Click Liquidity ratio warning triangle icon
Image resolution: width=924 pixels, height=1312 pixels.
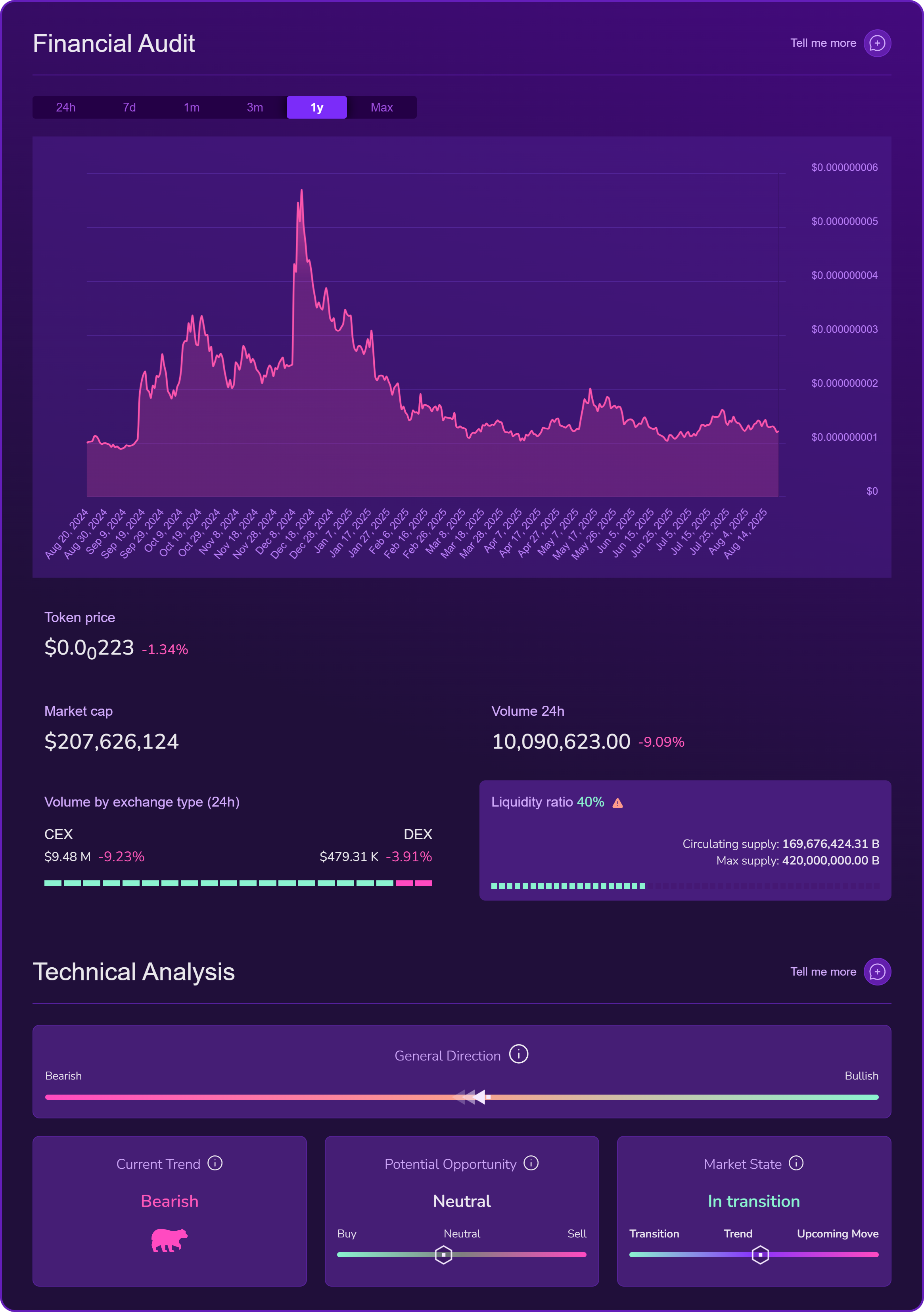click(617, 803)
